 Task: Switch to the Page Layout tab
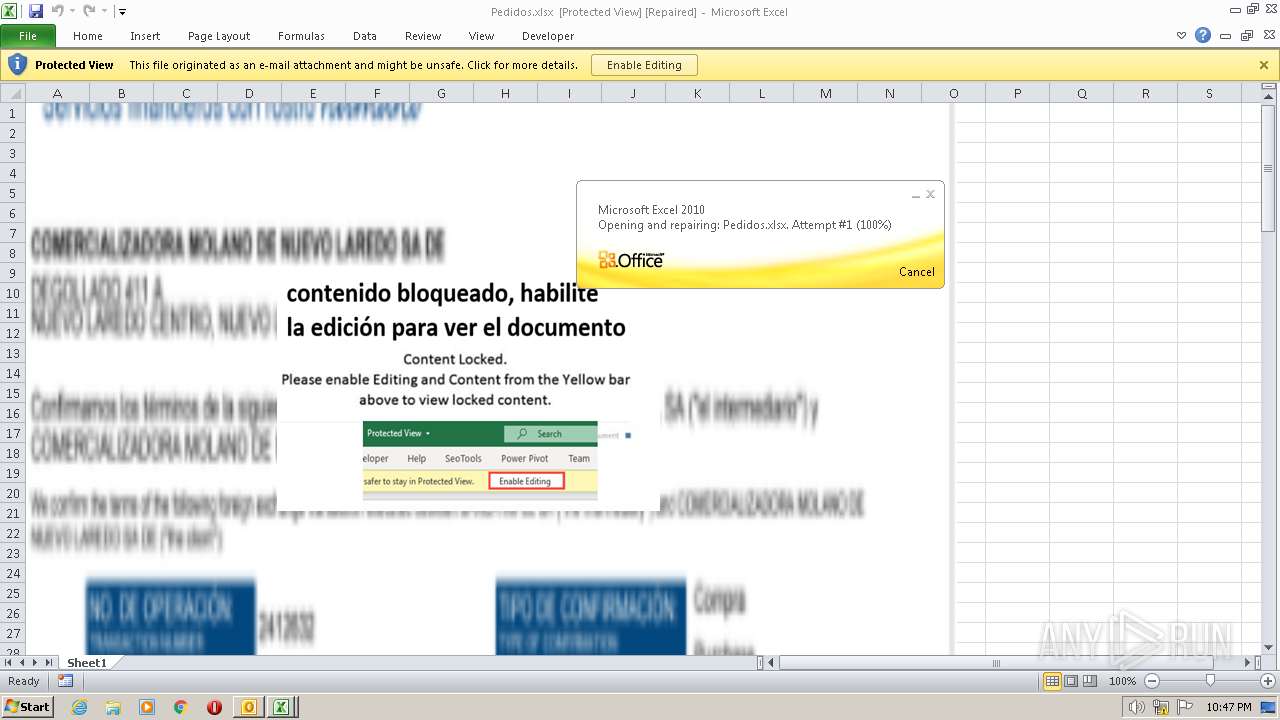(x=219, y=36)
